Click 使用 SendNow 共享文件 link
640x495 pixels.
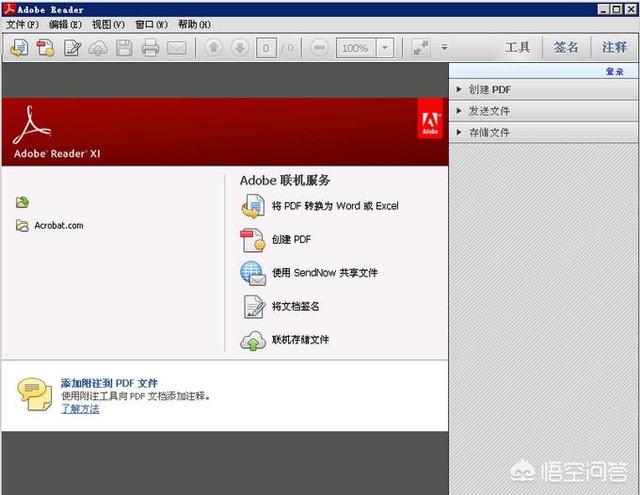point(325,273)
